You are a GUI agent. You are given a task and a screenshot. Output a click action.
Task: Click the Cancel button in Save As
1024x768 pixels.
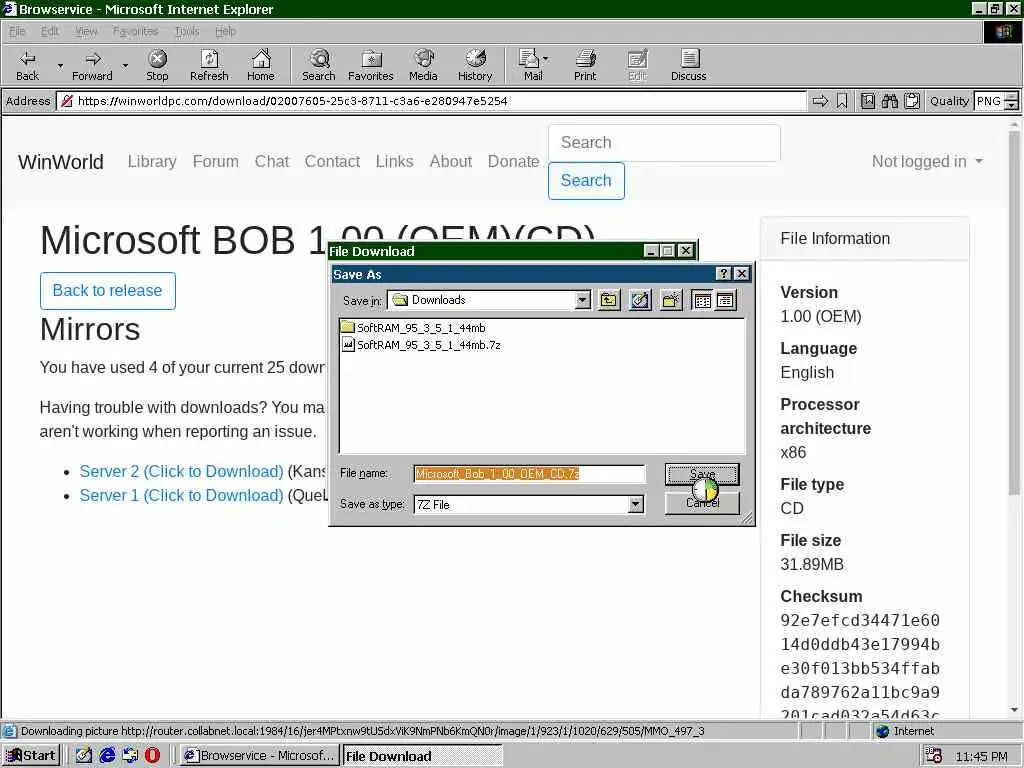click(702, 503)
